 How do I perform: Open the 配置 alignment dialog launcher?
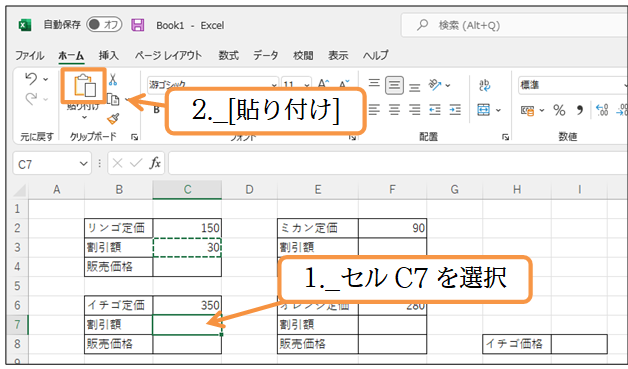click(x=505, y=137)
